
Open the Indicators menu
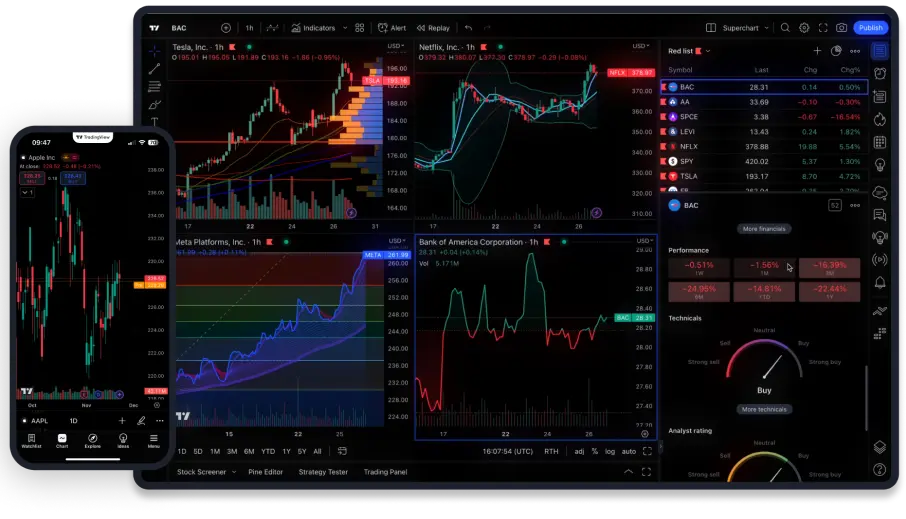click(313, 28)
